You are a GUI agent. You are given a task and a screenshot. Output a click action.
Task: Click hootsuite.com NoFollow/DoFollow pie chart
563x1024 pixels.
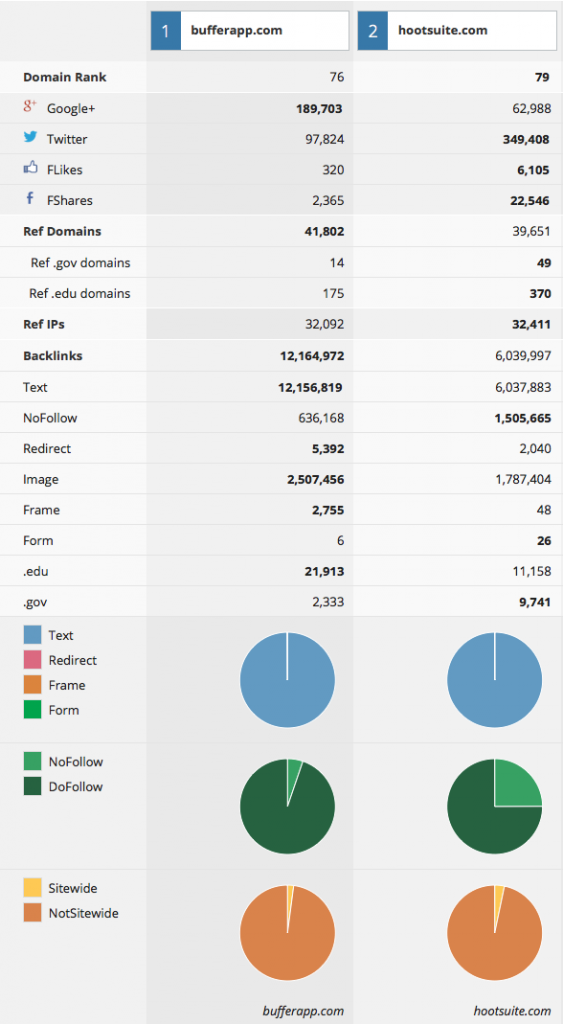tap(494, 807)
